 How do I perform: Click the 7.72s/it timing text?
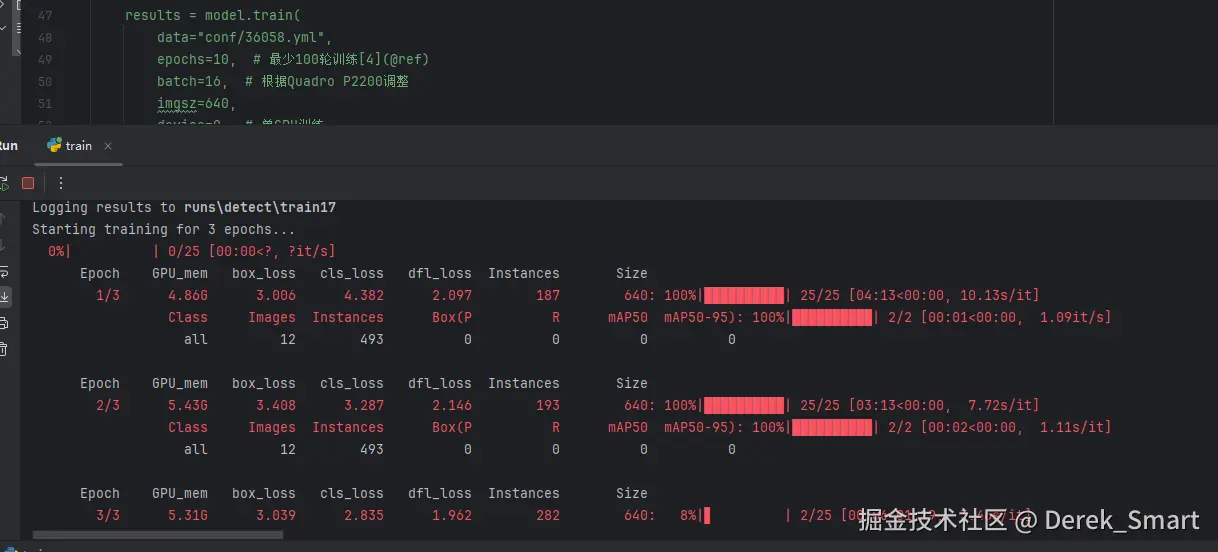[x=1000, y=405]
